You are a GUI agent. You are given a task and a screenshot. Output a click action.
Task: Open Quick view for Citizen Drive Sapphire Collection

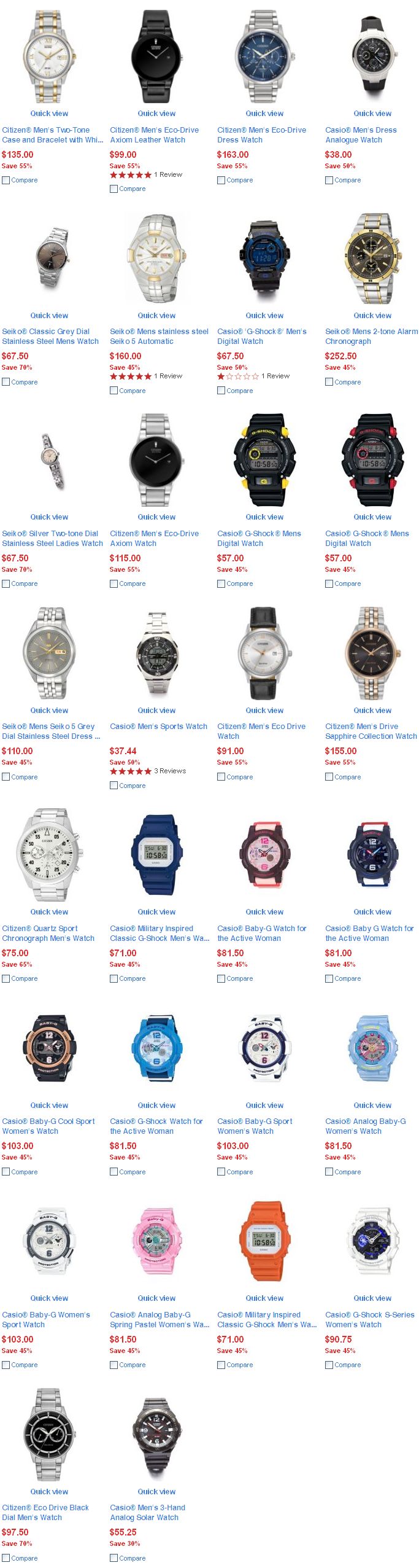pyautogui.click(x=372, y=711)
